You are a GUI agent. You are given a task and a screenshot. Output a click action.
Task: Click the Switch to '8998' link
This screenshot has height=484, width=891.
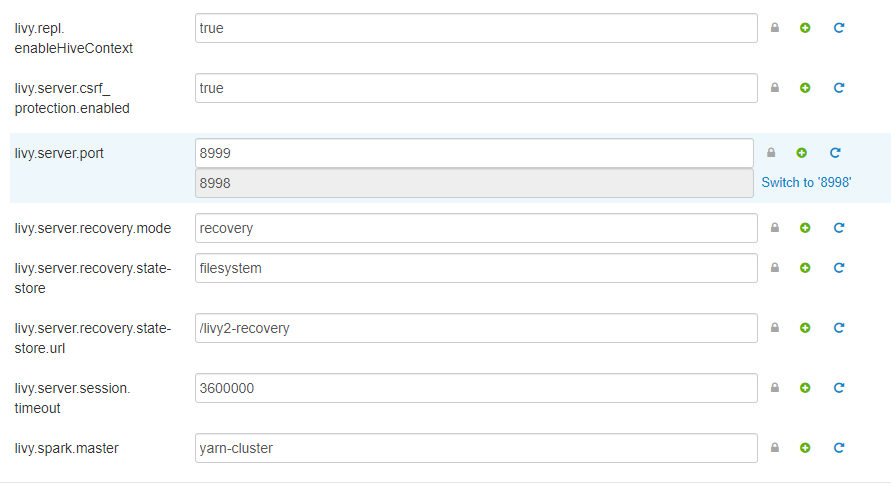tap(806, 182)
